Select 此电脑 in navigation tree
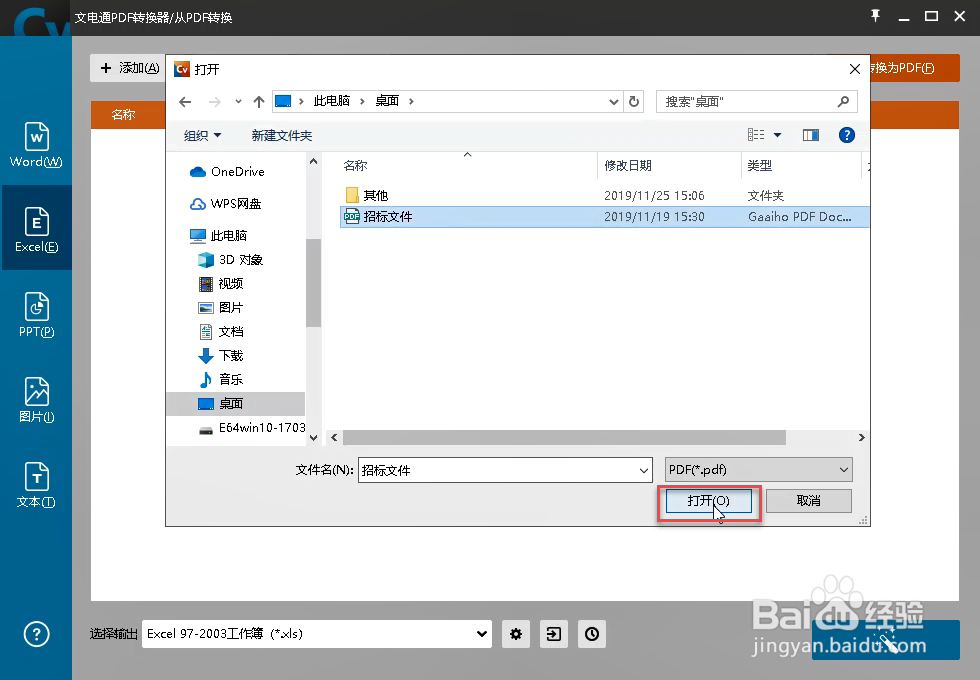980x680 pixels. click(x=219, y=236)
